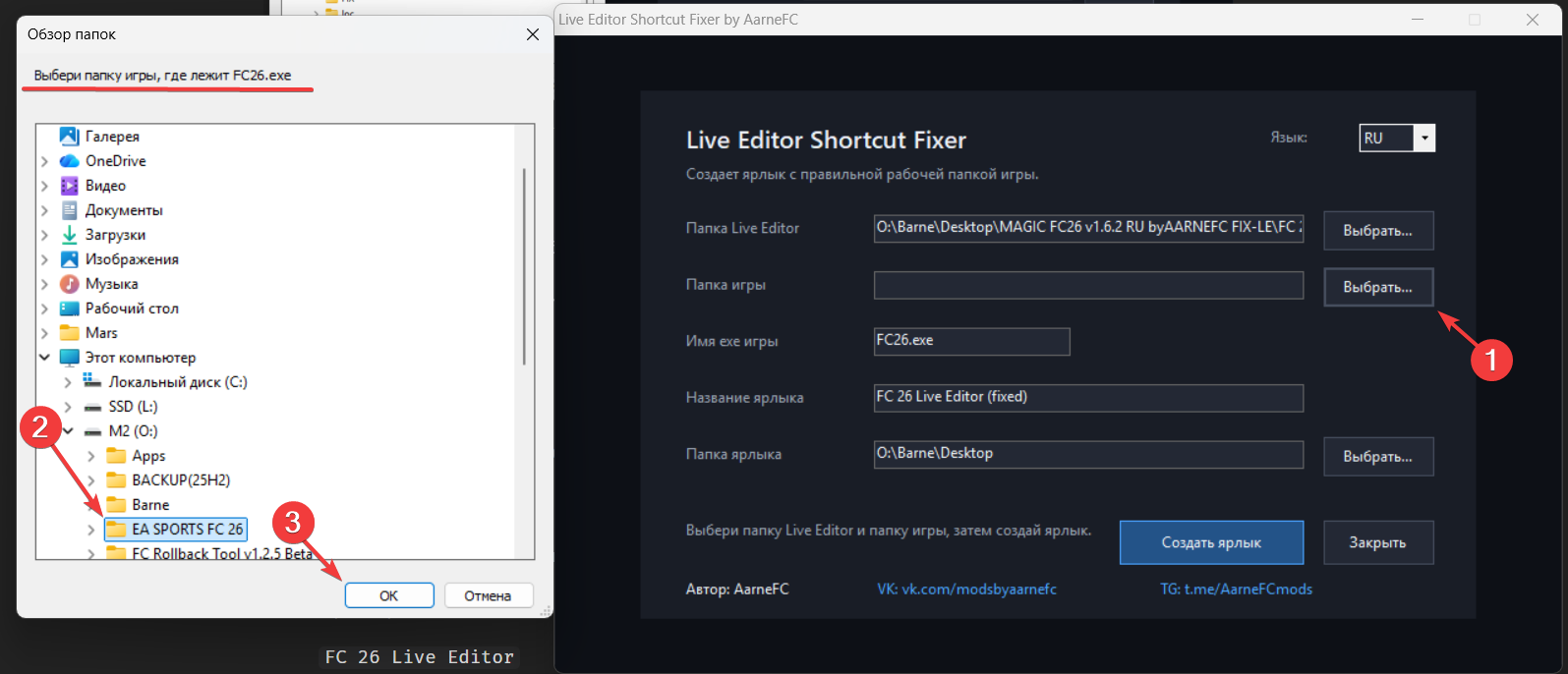This screenshot has width=1568, height=674.
Task: Click the OneDrive cloud icon
Action: pos(69,160)
